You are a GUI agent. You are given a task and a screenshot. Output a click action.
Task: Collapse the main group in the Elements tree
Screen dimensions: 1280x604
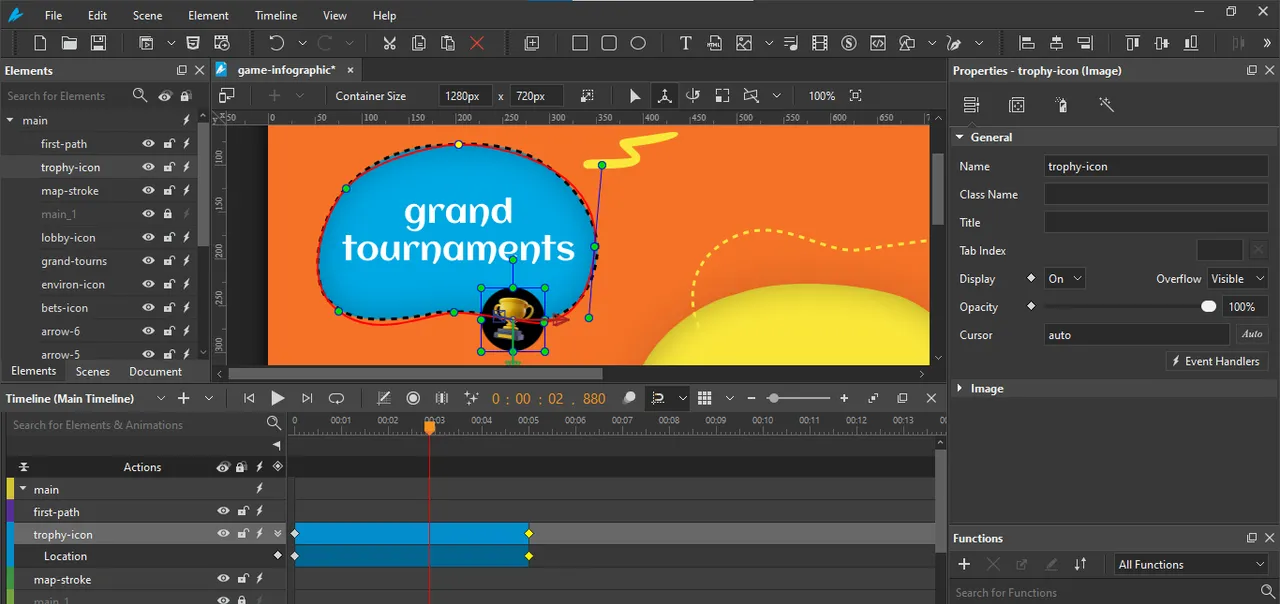11,120
